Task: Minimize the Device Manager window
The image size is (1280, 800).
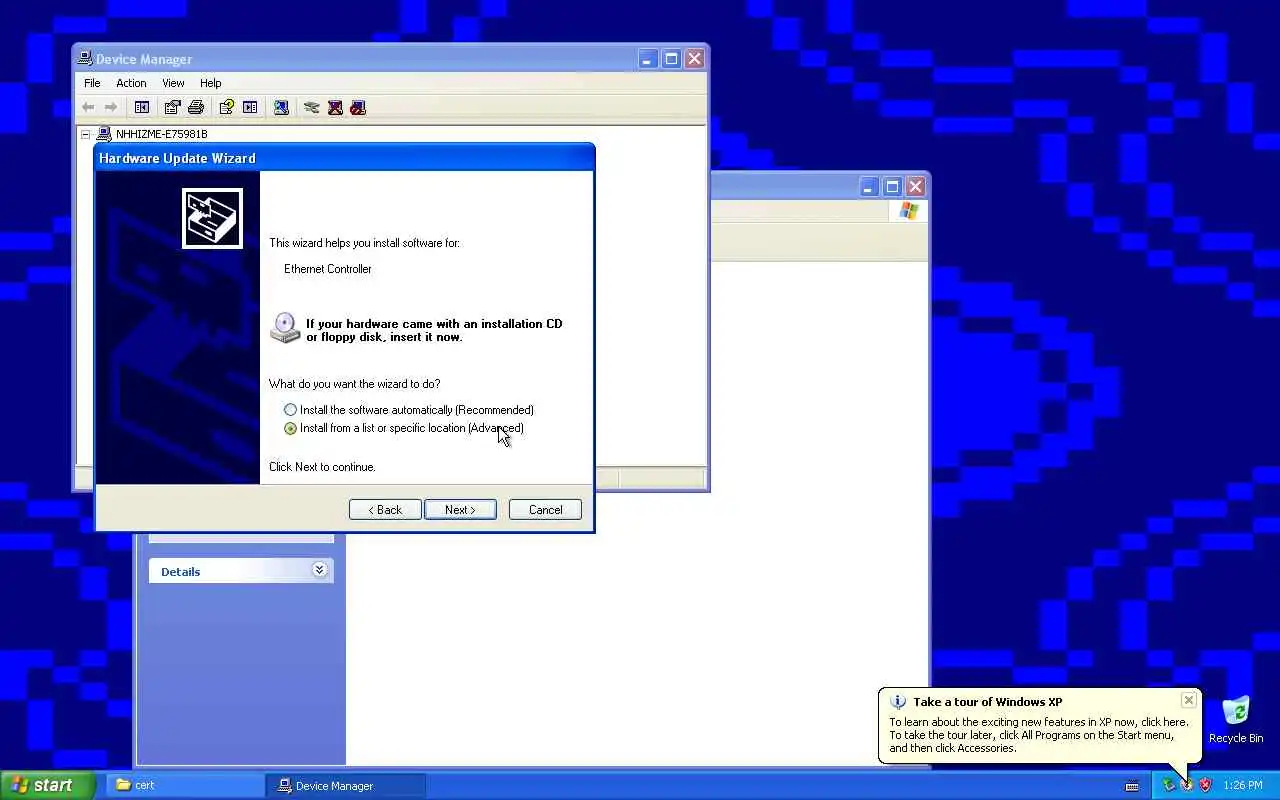Action: pyautogui.click(x=647, y=59)
